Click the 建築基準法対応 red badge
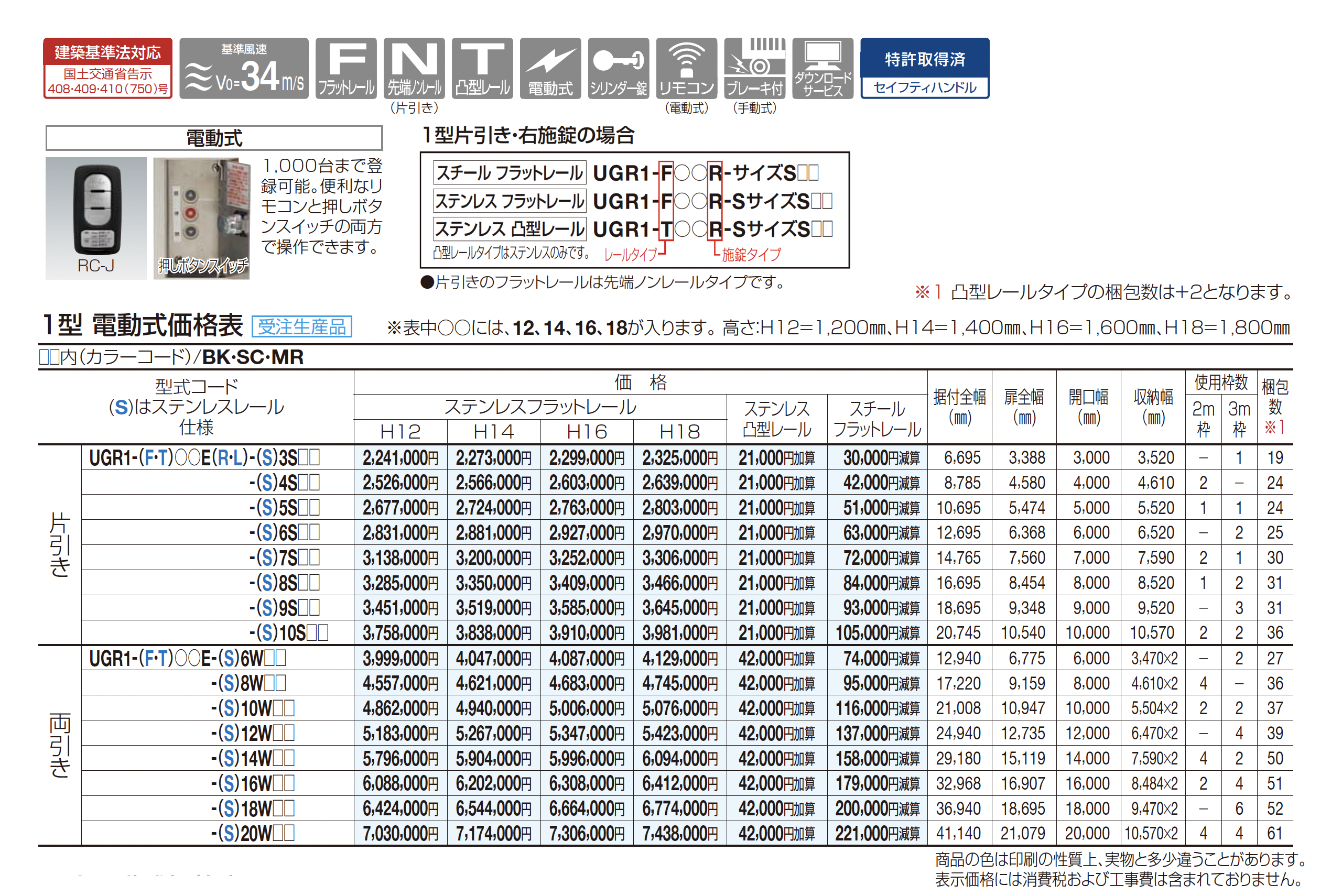The height and width of the screenshot is (896, 1342). click(x=107, y=68)
